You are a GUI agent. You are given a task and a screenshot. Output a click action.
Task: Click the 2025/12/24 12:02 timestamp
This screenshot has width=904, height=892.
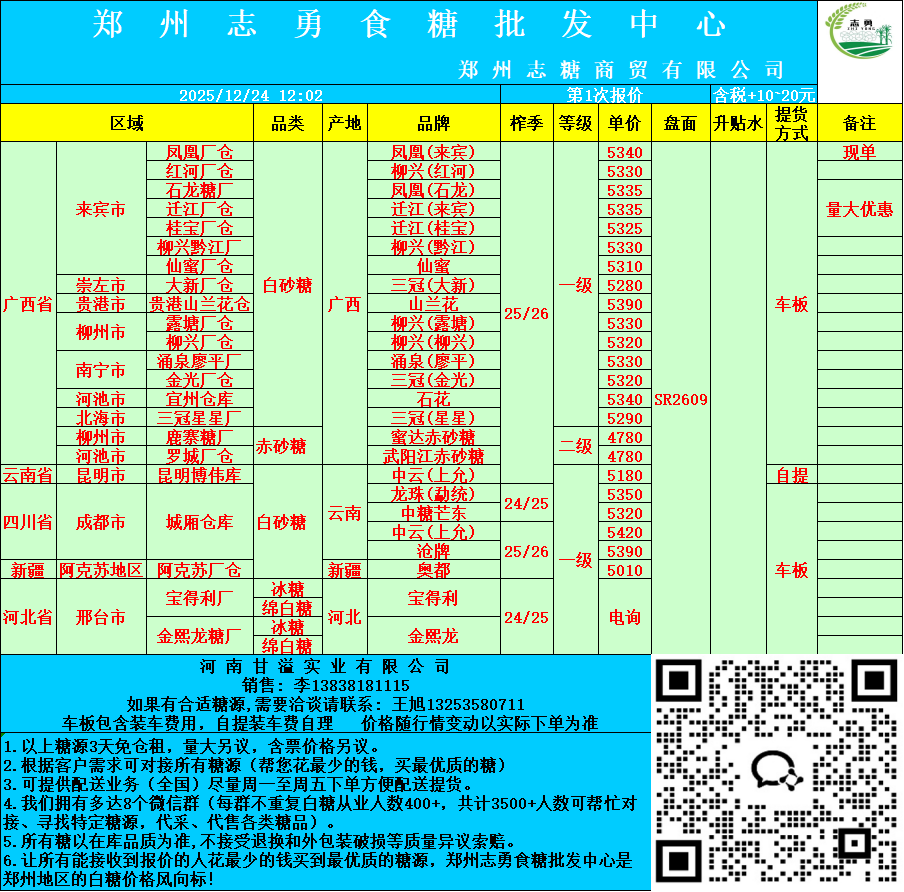coord(250,95)
